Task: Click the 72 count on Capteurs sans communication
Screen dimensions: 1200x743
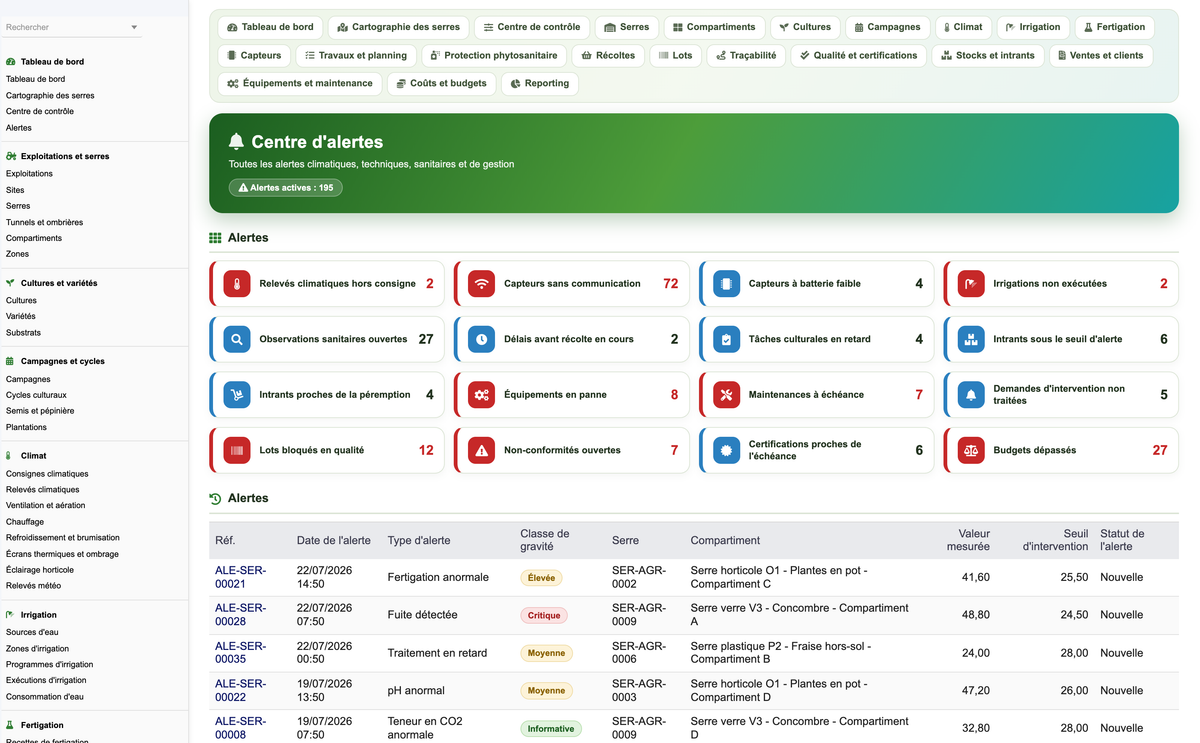Action: pyautogui.click(x=671, y=284)
